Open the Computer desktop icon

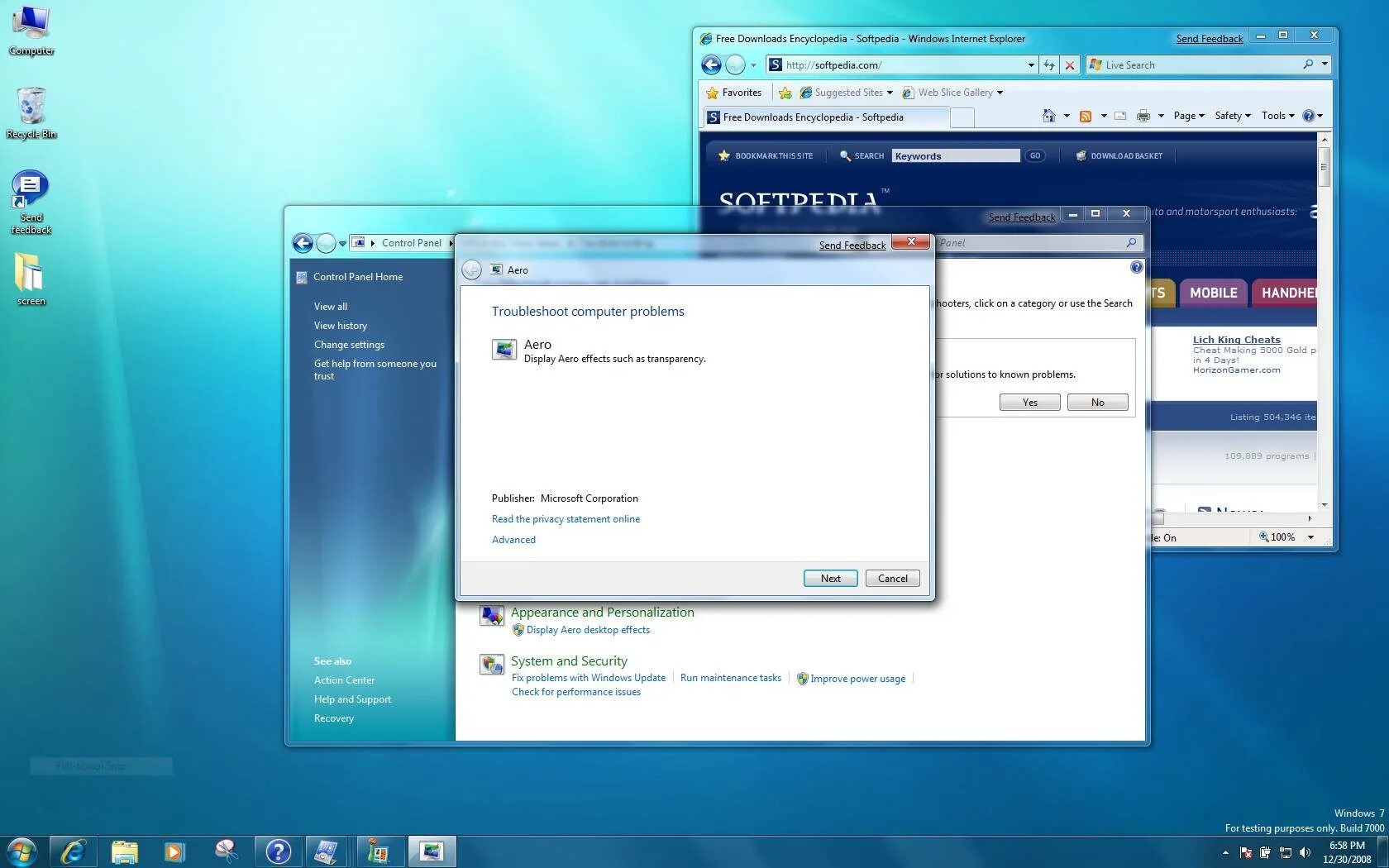click(x=31, y=31)
